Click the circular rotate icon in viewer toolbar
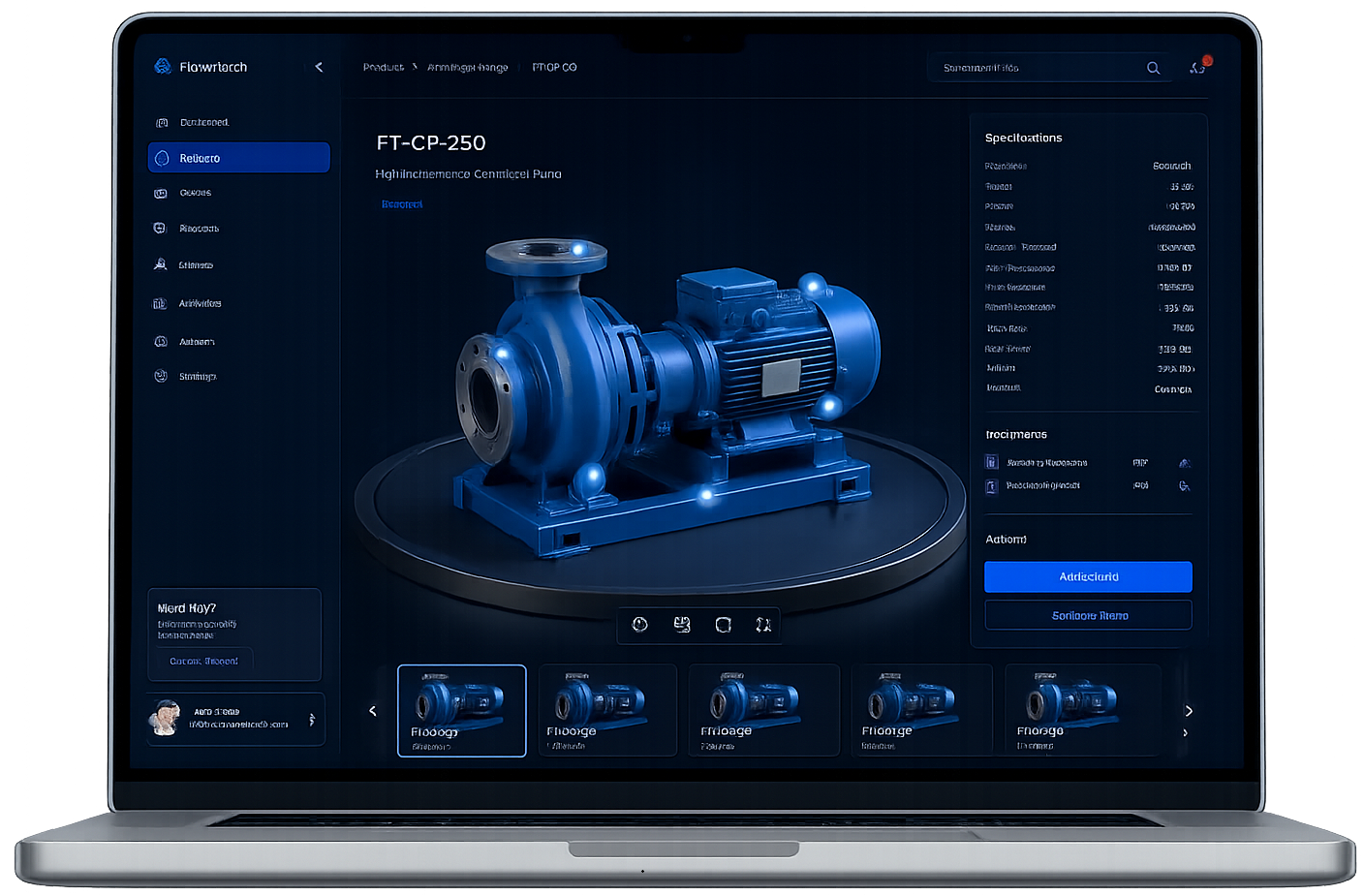 639,625
